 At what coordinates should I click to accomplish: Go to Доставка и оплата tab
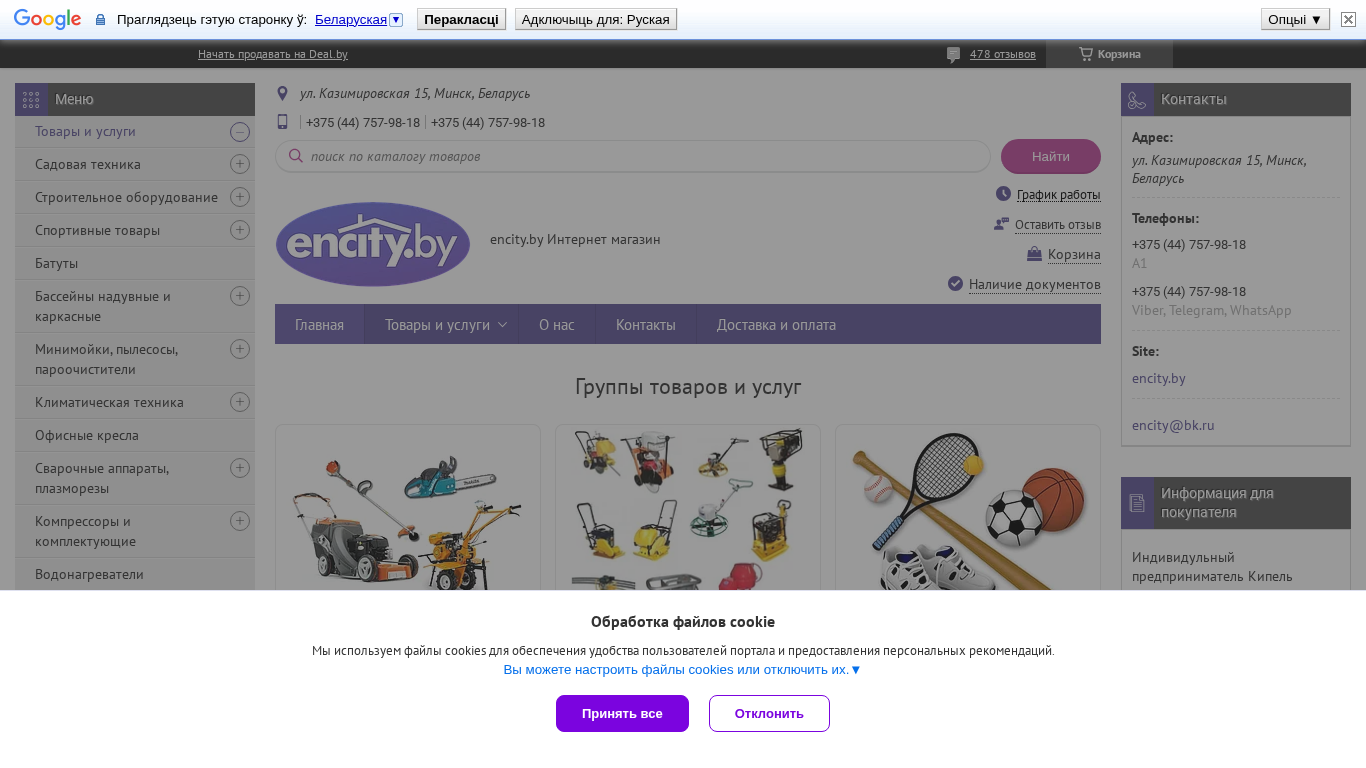[776, 324]
